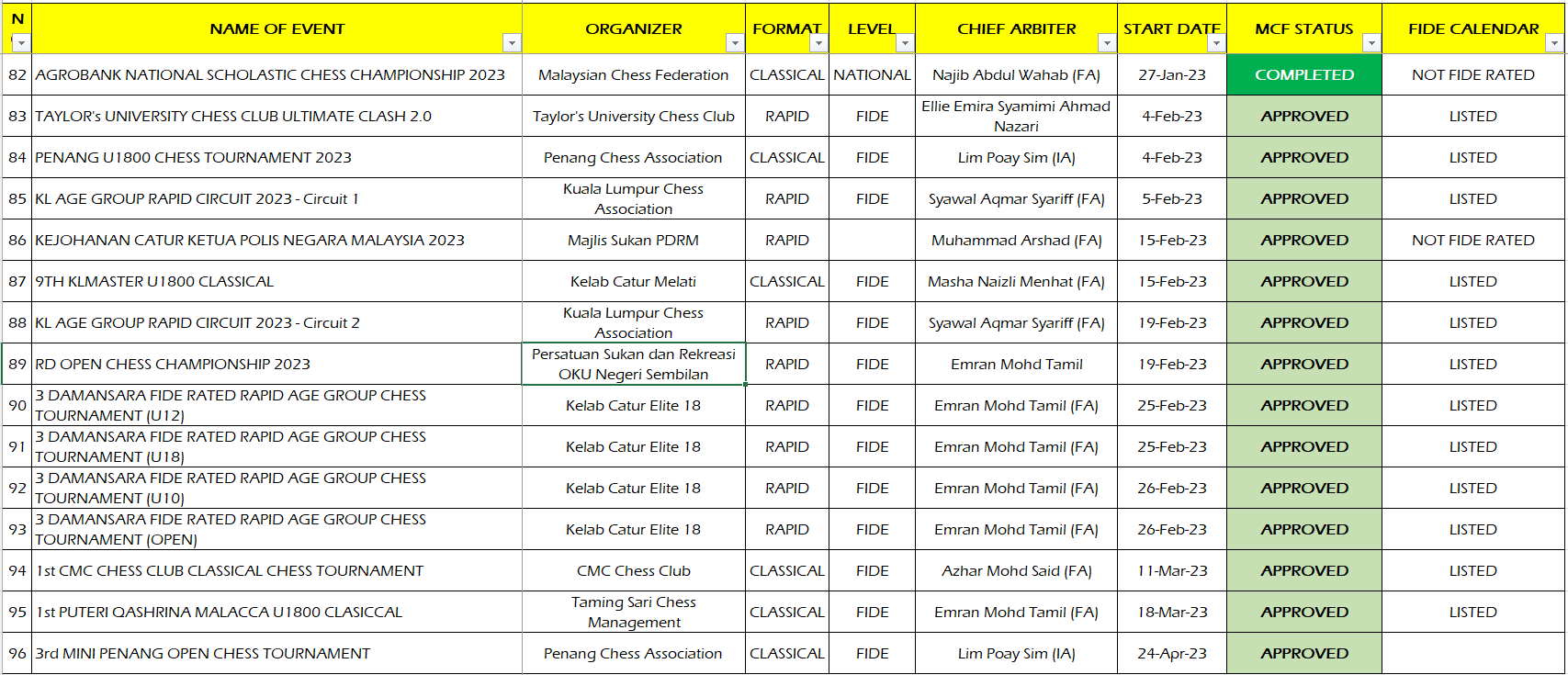Select the Najib Abdul Wahab arbiter cell

click(1016, 75)
